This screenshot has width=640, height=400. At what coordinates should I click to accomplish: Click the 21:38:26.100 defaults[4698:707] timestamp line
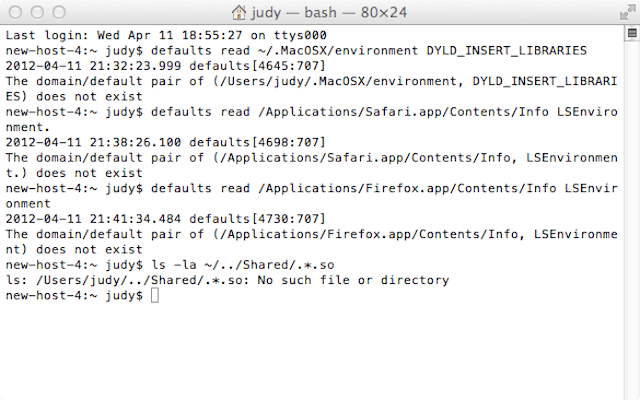click(x=166, y=142)
